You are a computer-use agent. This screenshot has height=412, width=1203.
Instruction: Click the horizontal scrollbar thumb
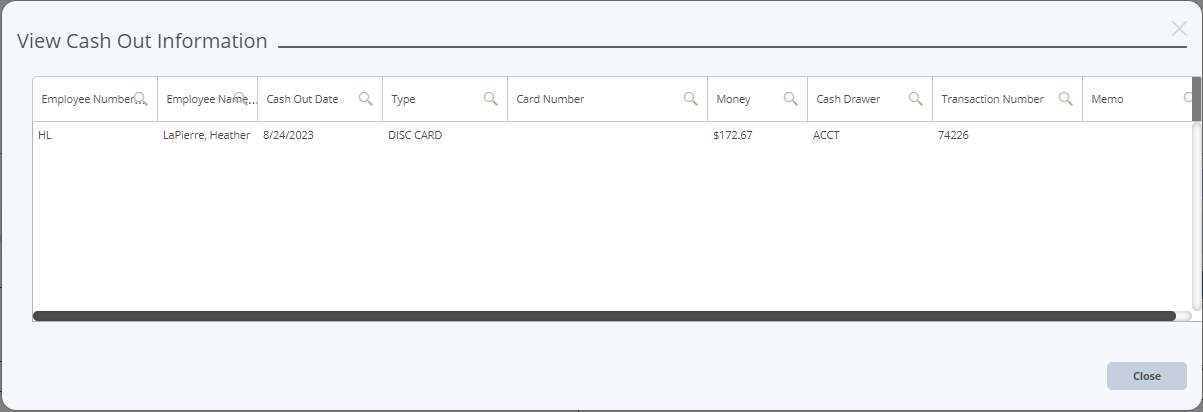(604, 316)
